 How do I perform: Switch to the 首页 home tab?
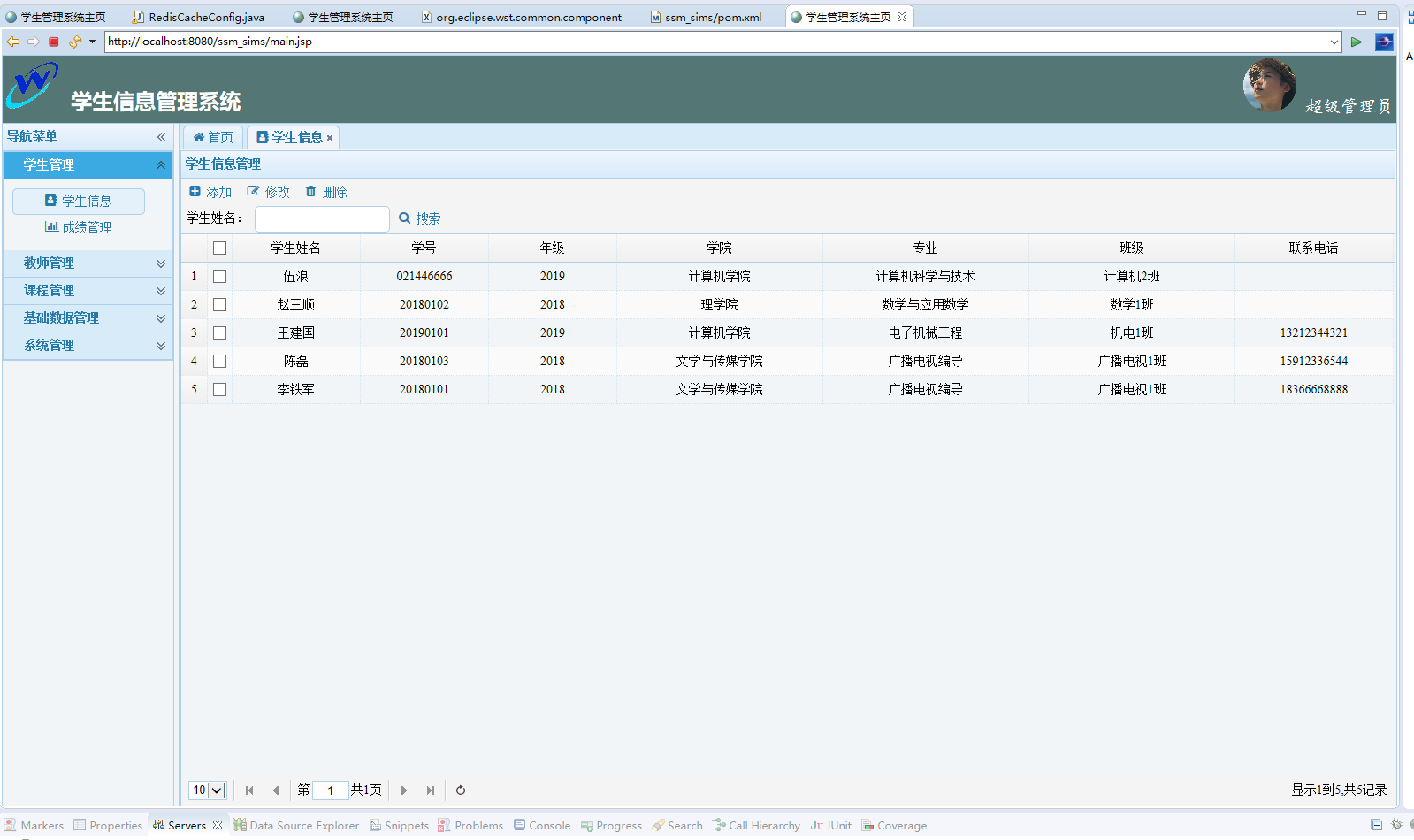tap(213, 137)
